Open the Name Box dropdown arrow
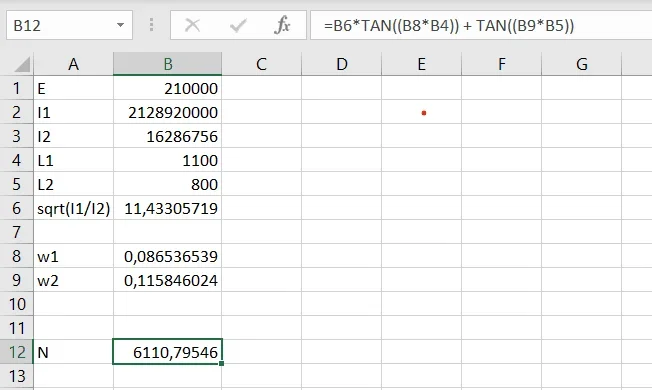The height and width of the screenshot is (390, 652). pos(121,25)
